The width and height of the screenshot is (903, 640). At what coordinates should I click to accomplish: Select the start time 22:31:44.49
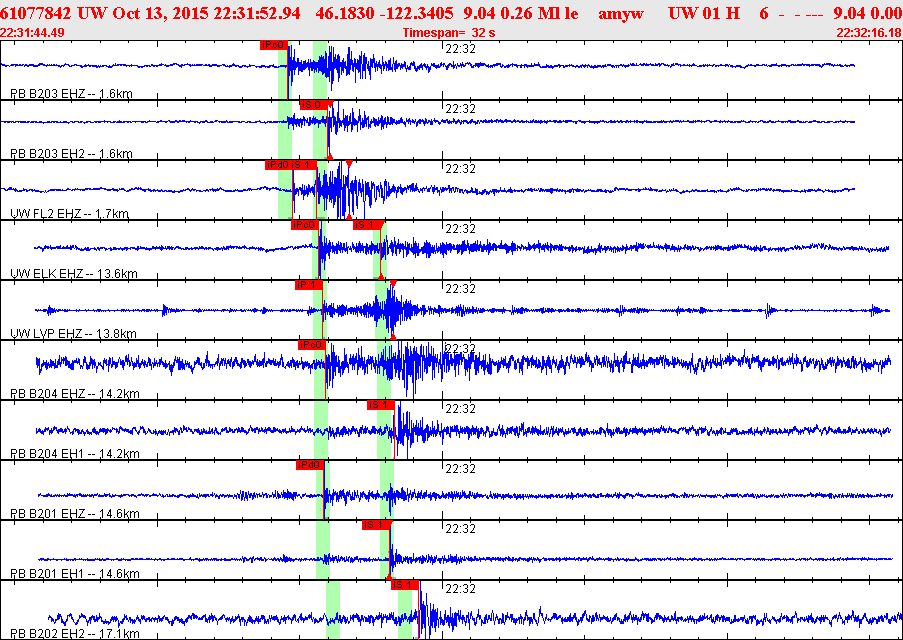[32, 33]
